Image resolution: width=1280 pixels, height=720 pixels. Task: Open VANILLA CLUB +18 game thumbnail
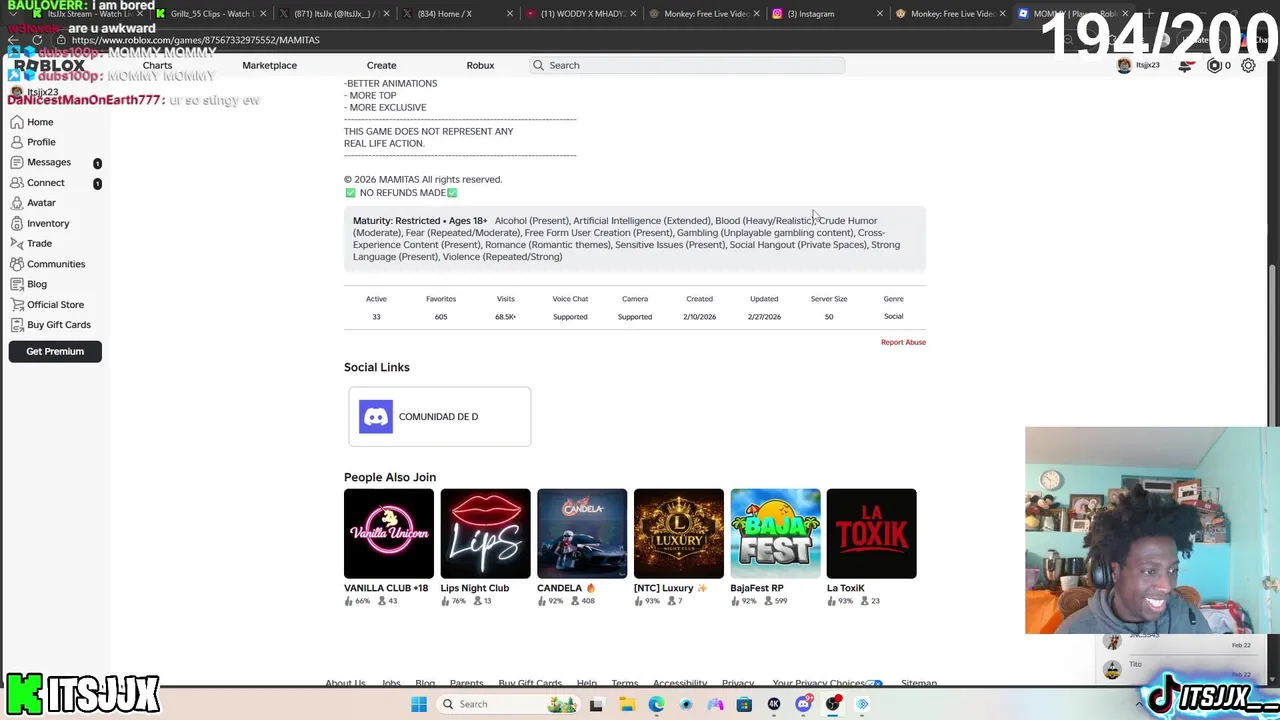click(x=389, y=534)
